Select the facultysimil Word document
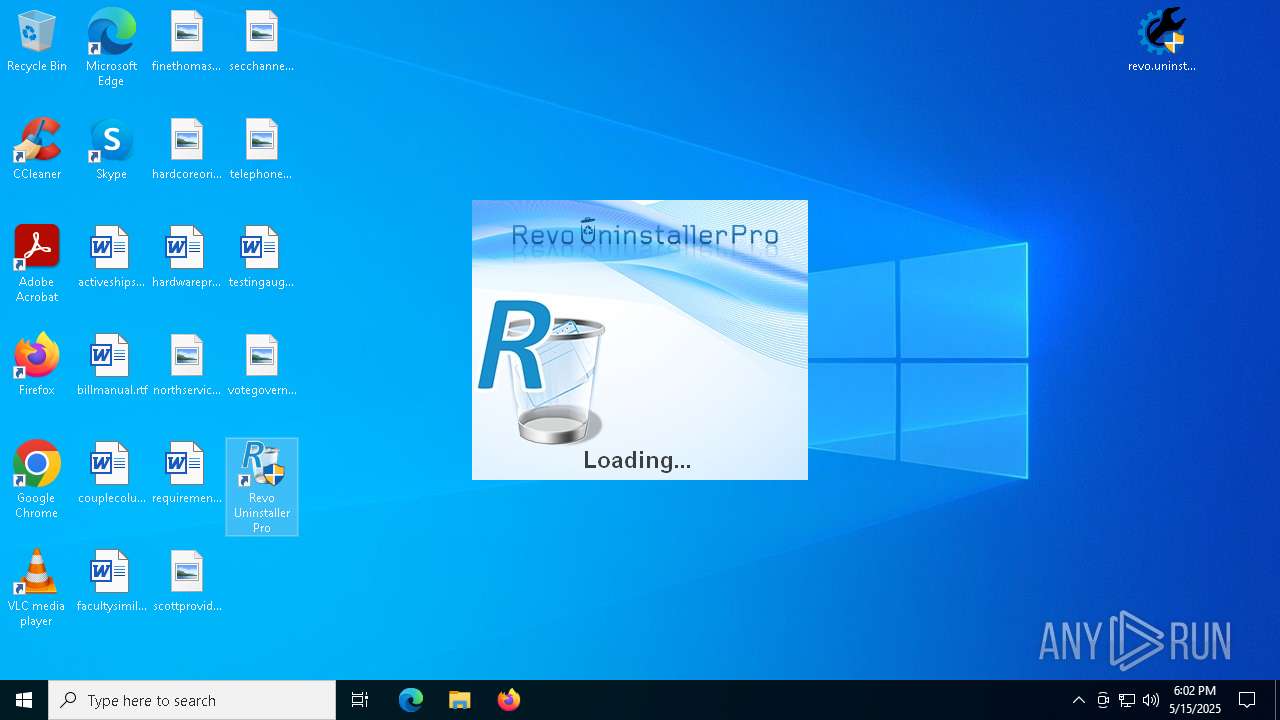This screenshot has height=720, width=1280. [x=111, y=582]
